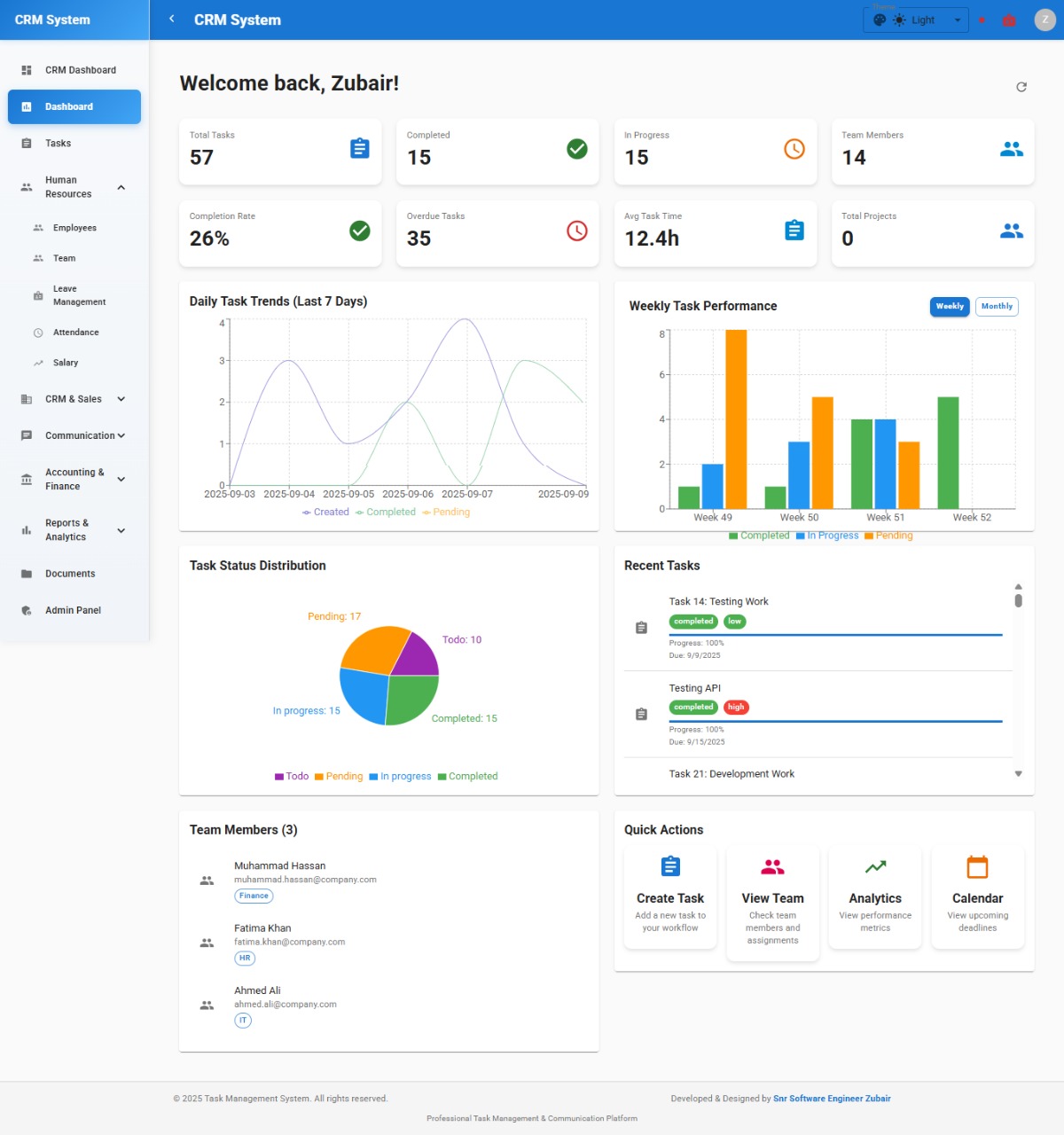Click the red briefcase icon in top bar

tap(1009, 20)
